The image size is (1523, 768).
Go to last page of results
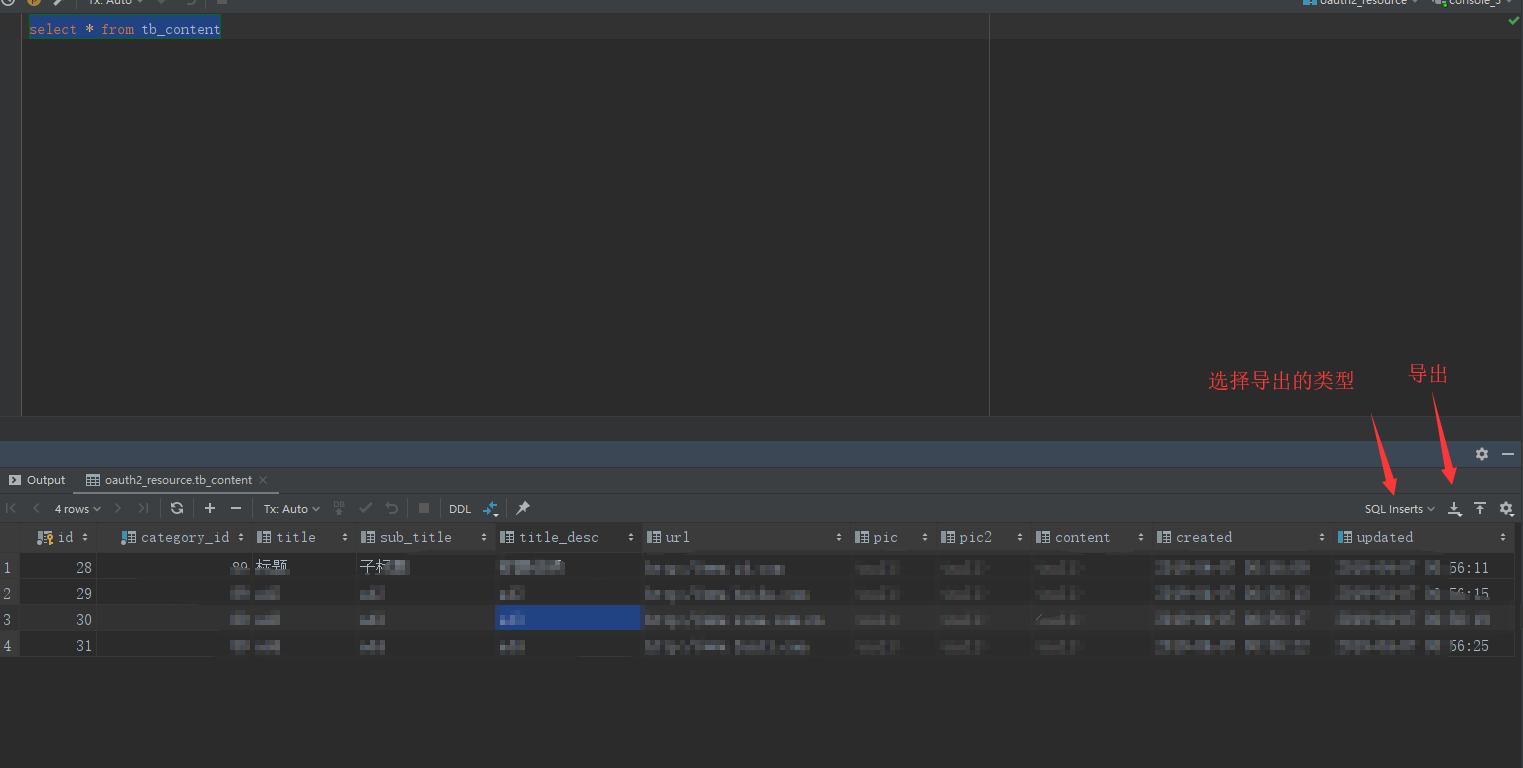(x=143, y=509)
